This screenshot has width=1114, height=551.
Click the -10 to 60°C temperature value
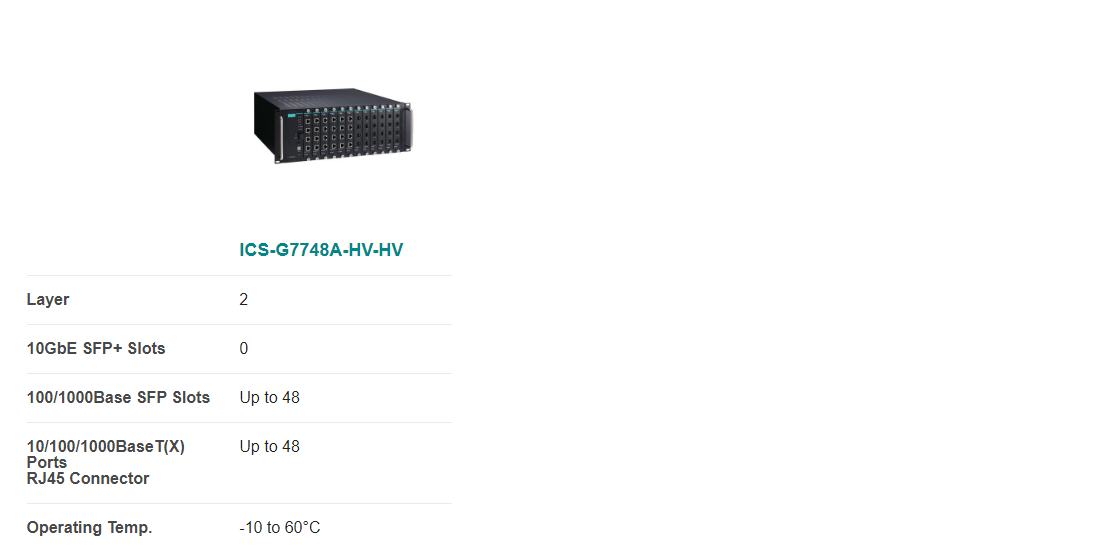point(280,528)
